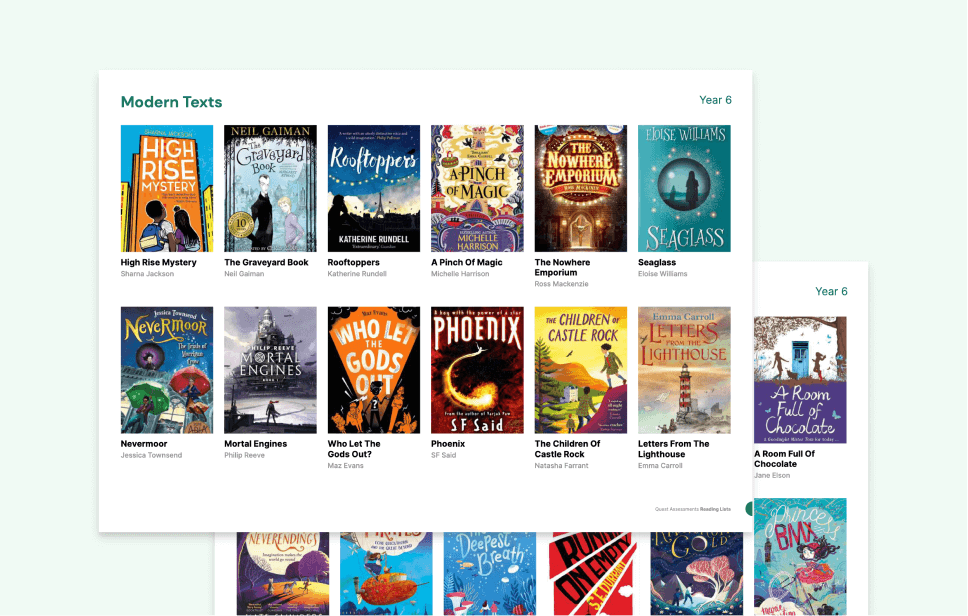Click the Phoenix book cover

click(x=477, y=370)
